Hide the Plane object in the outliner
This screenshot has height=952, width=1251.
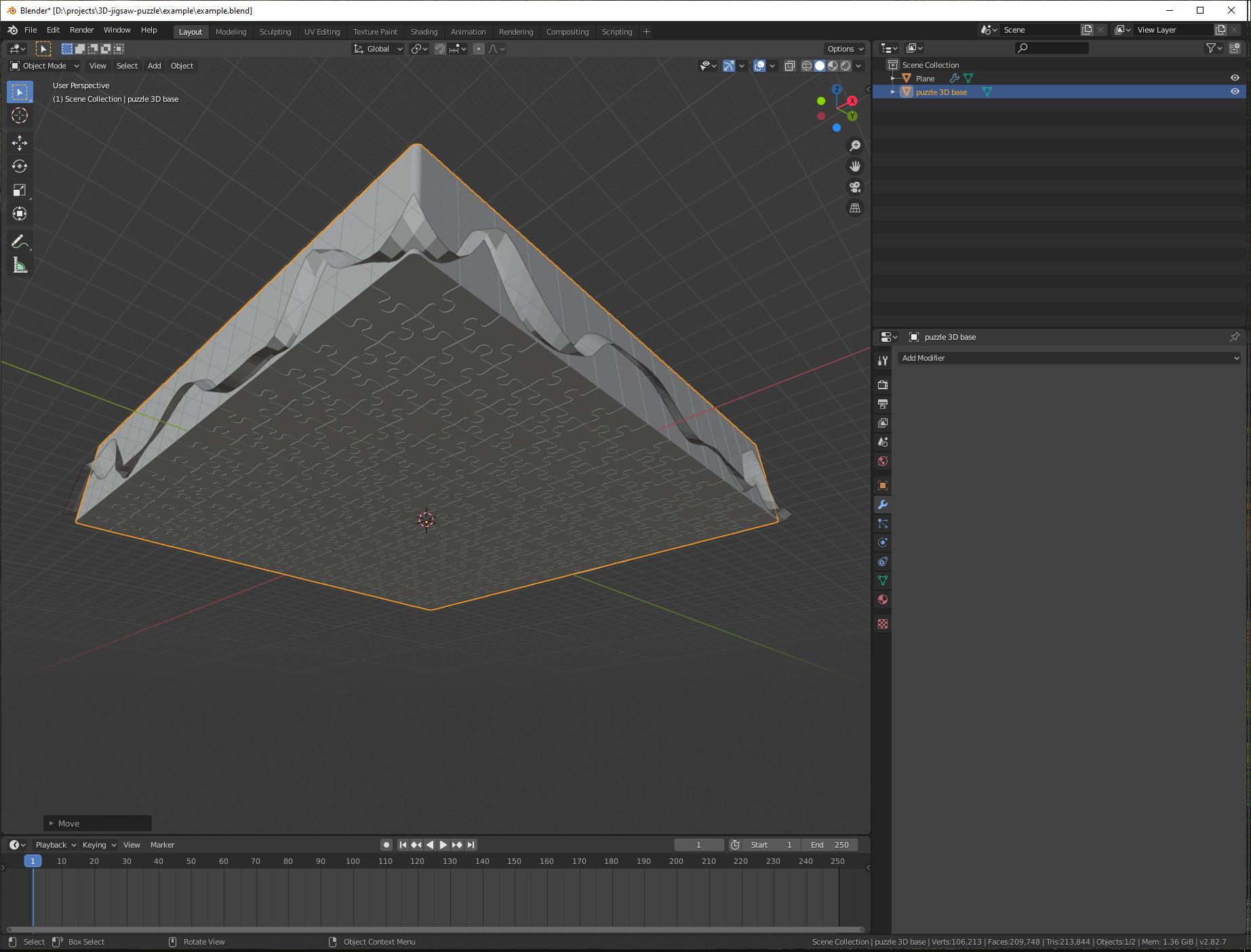tap(1235, 77)
